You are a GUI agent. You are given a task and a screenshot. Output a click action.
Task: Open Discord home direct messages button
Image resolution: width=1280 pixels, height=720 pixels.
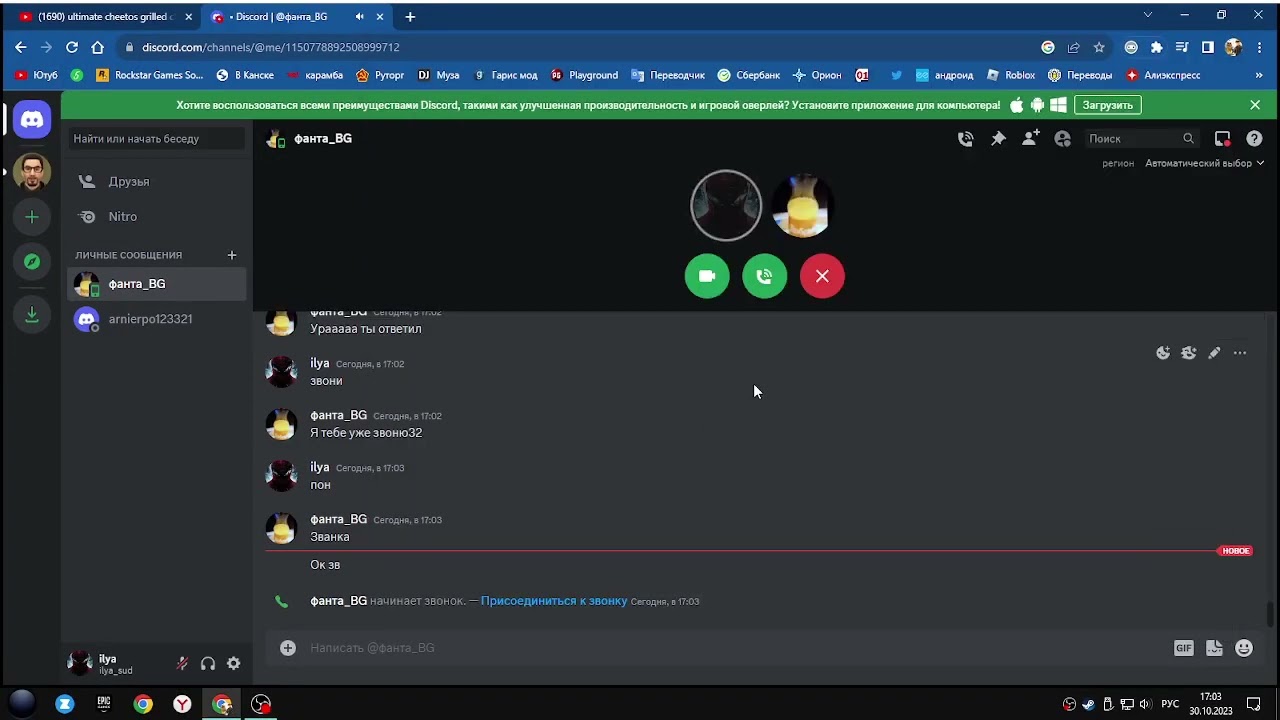click(x=32, y=120)
